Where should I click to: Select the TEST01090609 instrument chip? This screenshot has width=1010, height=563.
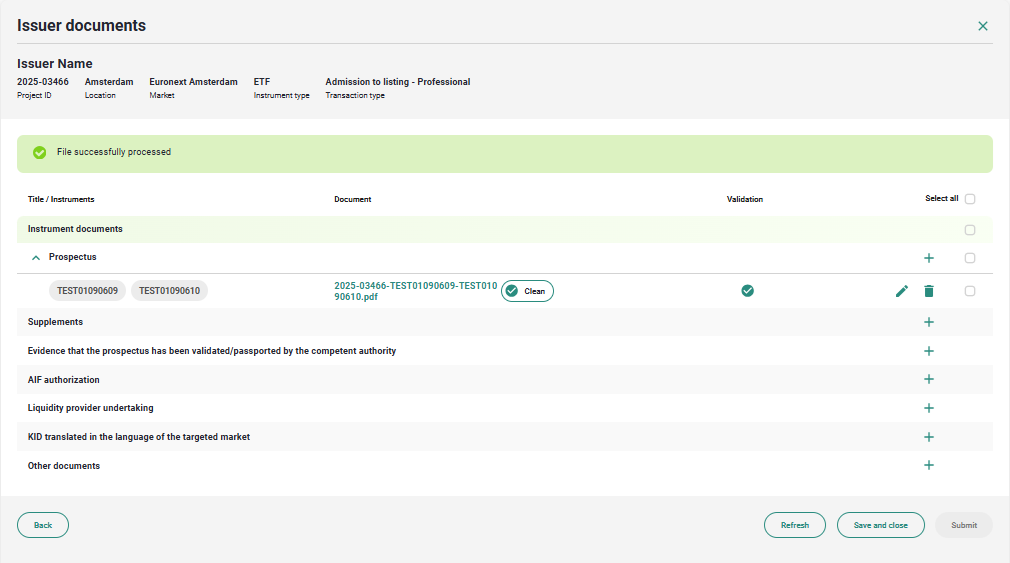click(88, 291)
